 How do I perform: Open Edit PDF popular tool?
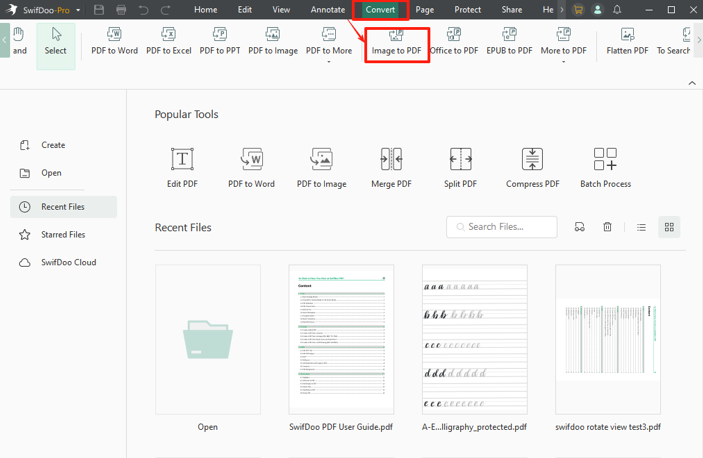pos(182,168)
